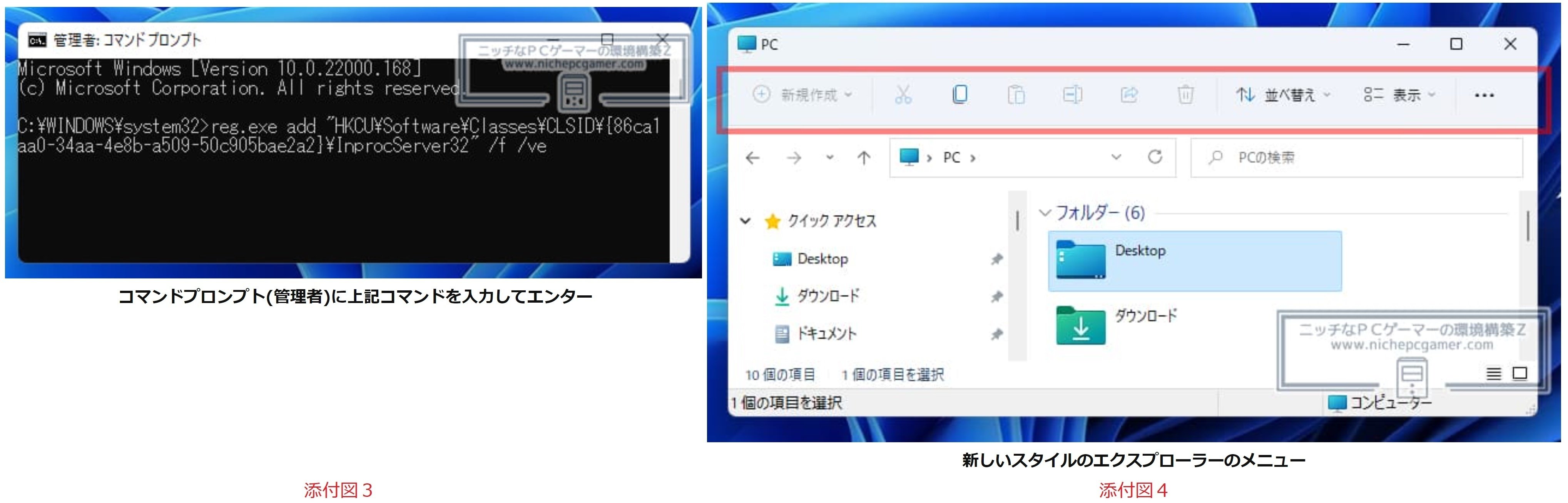1568x503 pixels.
Task: Select the Desktop folder tile
Action: click(1194, 261)
